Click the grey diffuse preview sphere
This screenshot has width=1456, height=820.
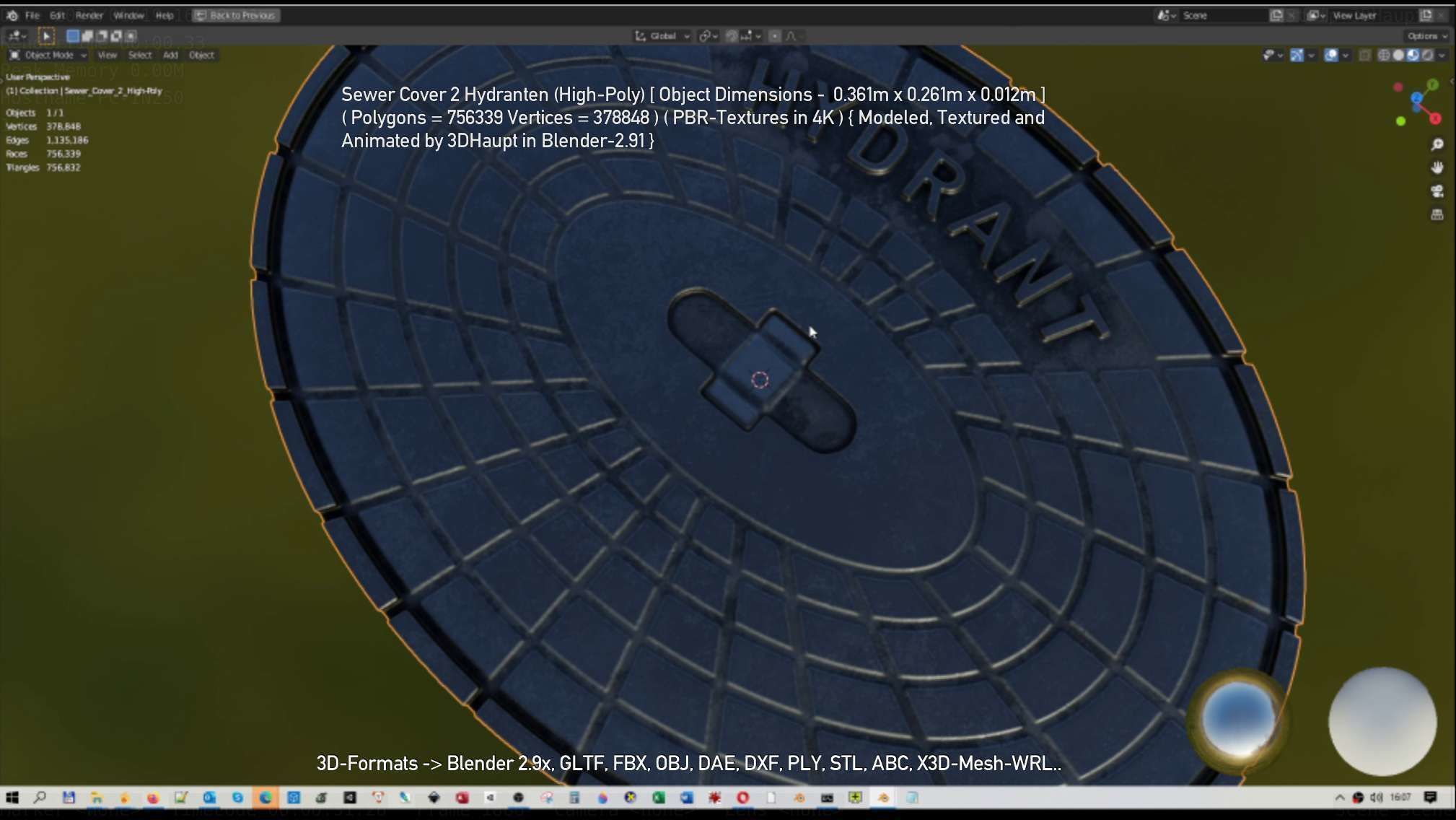pos(1382,722)
